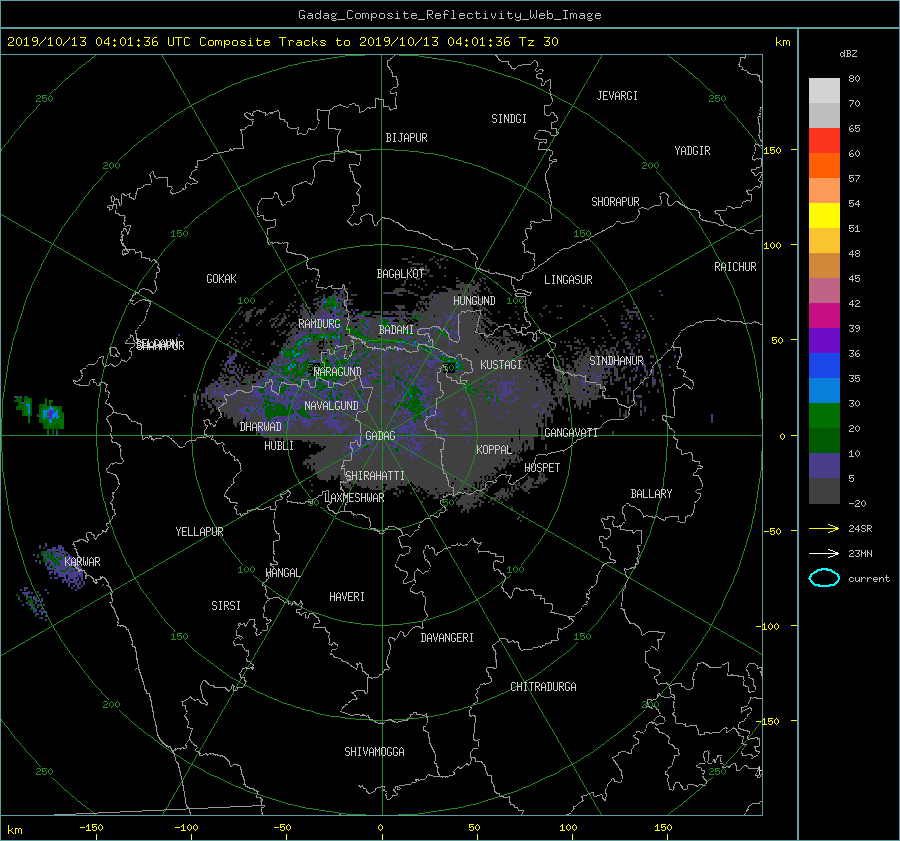This screenshot has width=900, height=841.
Task: Click the SIRSI city label
Action: (x=226, y=606)
